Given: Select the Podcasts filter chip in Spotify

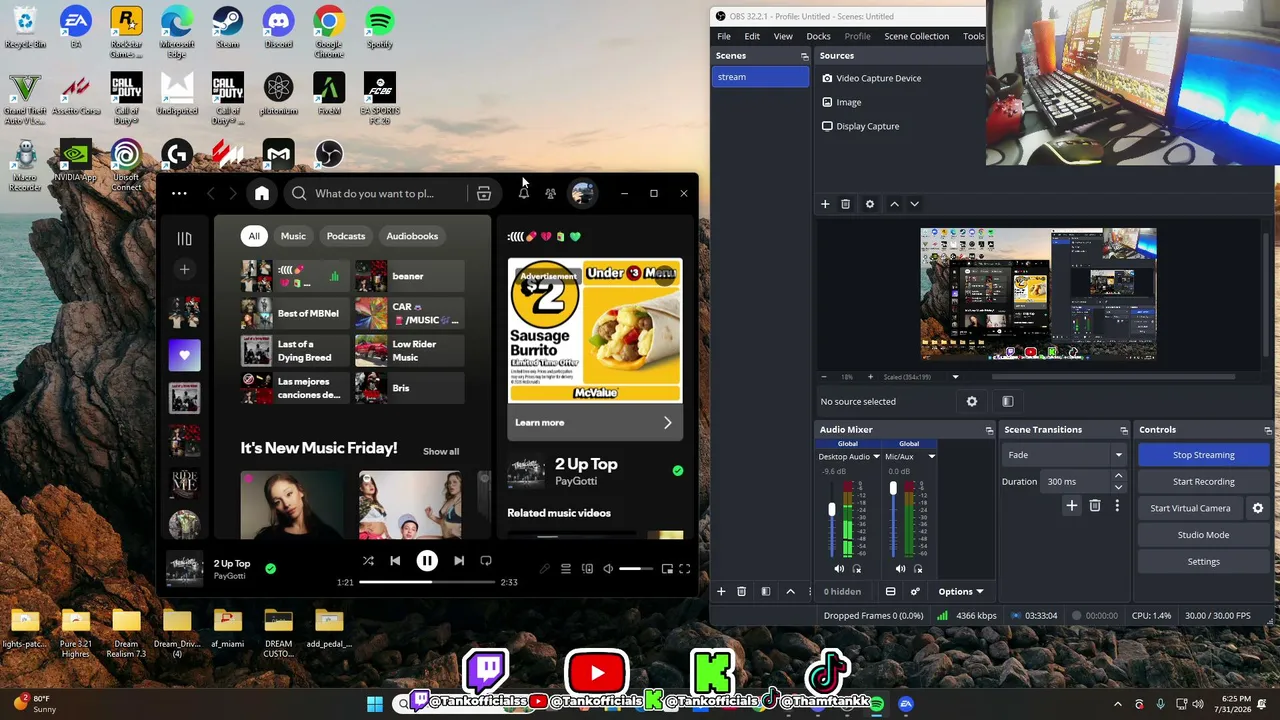Looking at the screenshot, I should click(346, 236).
